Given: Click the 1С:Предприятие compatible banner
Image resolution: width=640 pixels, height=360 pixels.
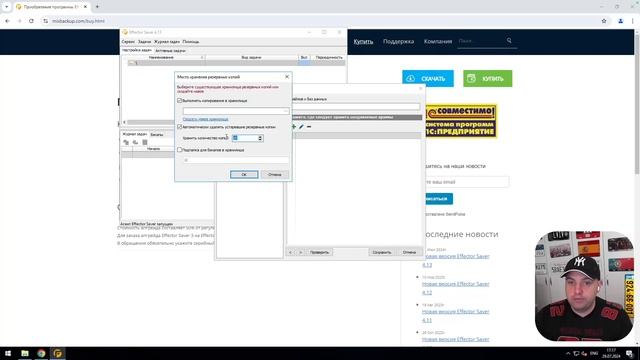Looking at the screenshot, I should pyautogui.click(x=461, y=121).
